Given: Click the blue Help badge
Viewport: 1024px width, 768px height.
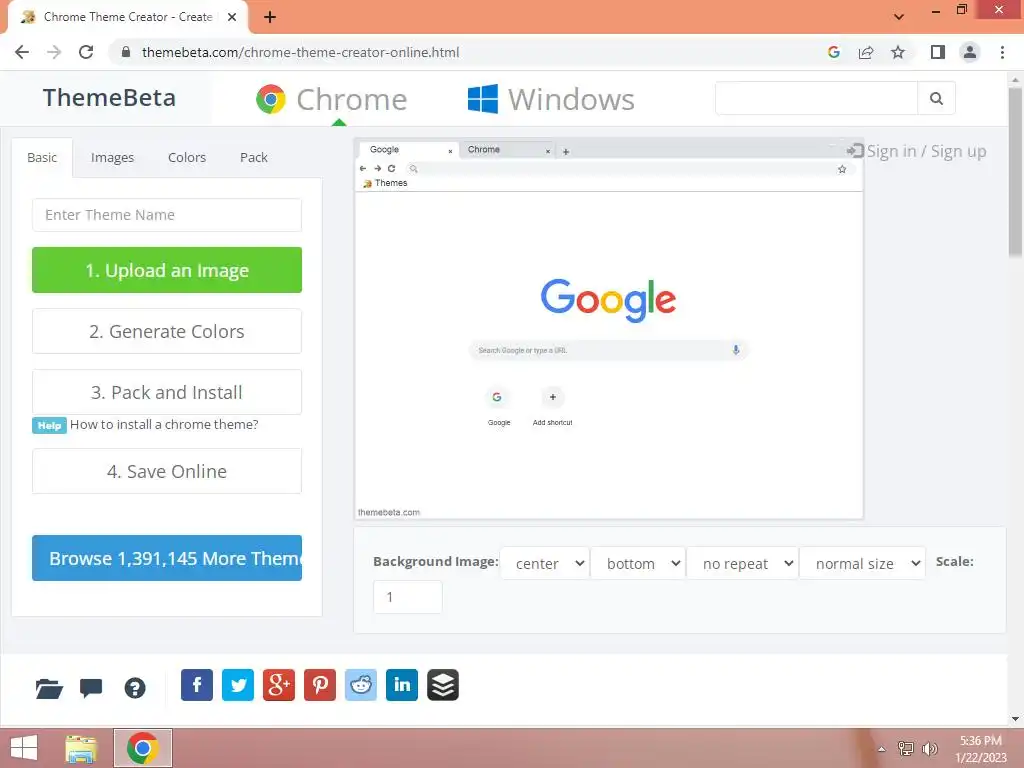Looking at the screenshot, I should [x=49, y=425].
